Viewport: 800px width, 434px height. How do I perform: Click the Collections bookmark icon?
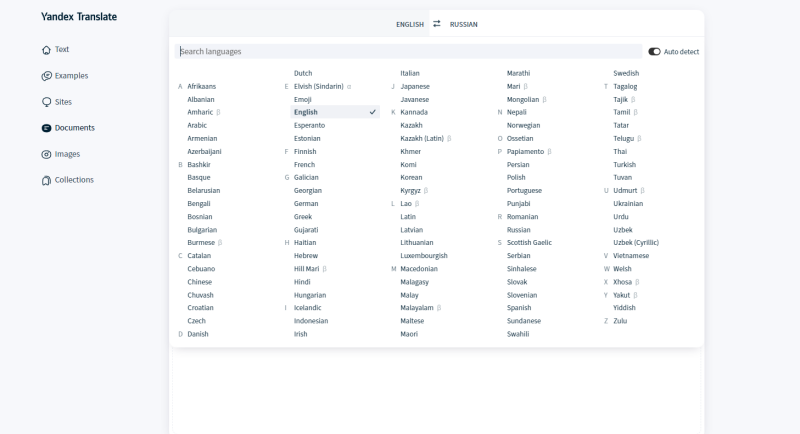click(46, 180)
